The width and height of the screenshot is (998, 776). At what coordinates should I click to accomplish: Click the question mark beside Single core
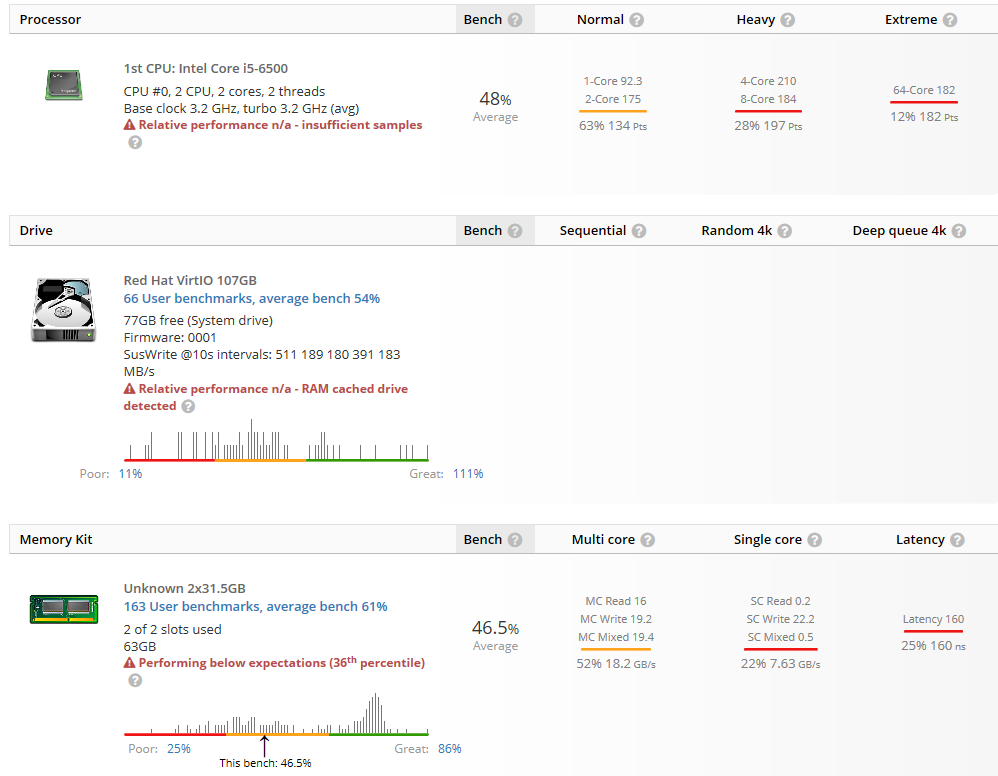pyautogui.click(x=815, y=540)
